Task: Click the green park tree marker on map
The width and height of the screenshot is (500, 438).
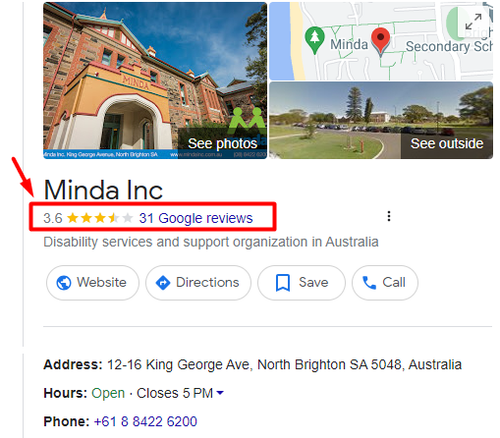Action: 315,40
